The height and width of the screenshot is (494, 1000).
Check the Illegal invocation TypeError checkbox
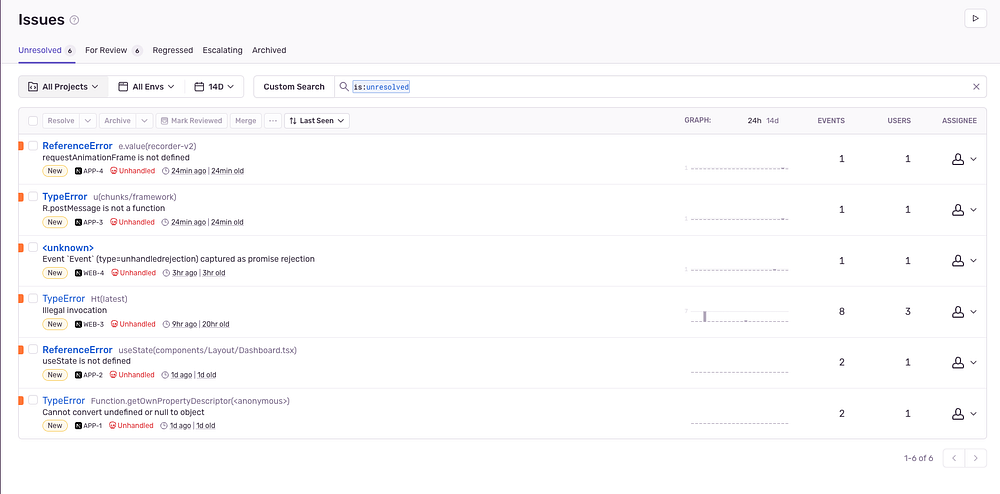coord(33,299)
